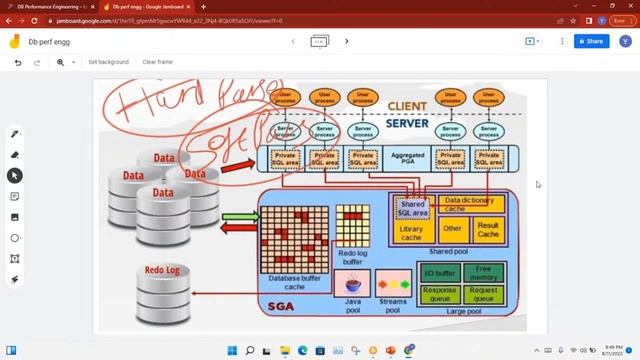Open PowerPoint from the taskbar
Screen dimensions: 640x360
click(x=391, y=350)
